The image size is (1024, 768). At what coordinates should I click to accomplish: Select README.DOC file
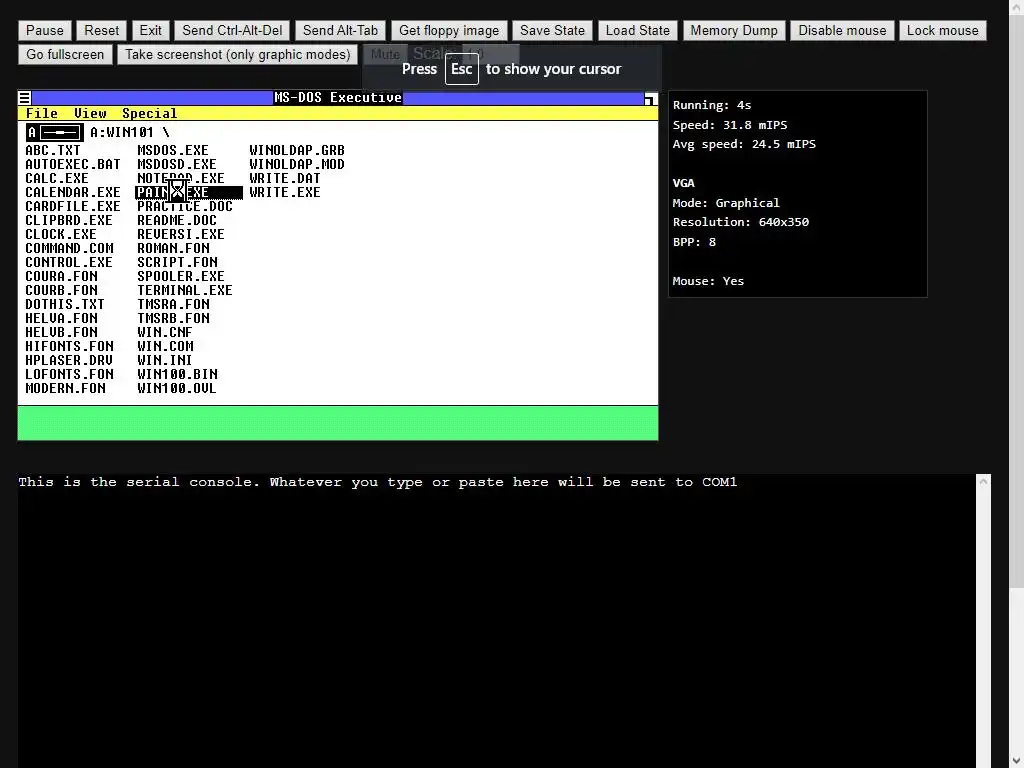click(177, 221)
